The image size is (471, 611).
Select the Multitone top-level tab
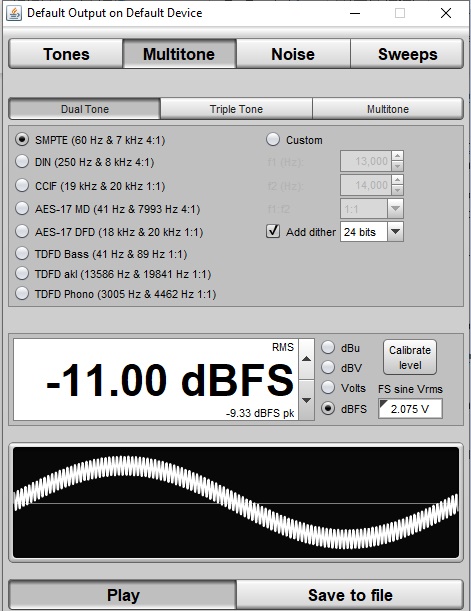click(x=179, y=54)
